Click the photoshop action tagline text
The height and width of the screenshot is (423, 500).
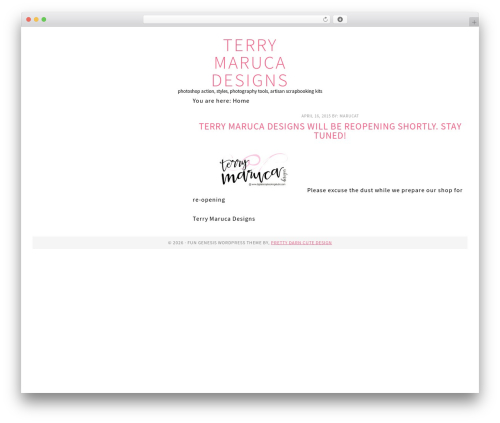point(250,91)
